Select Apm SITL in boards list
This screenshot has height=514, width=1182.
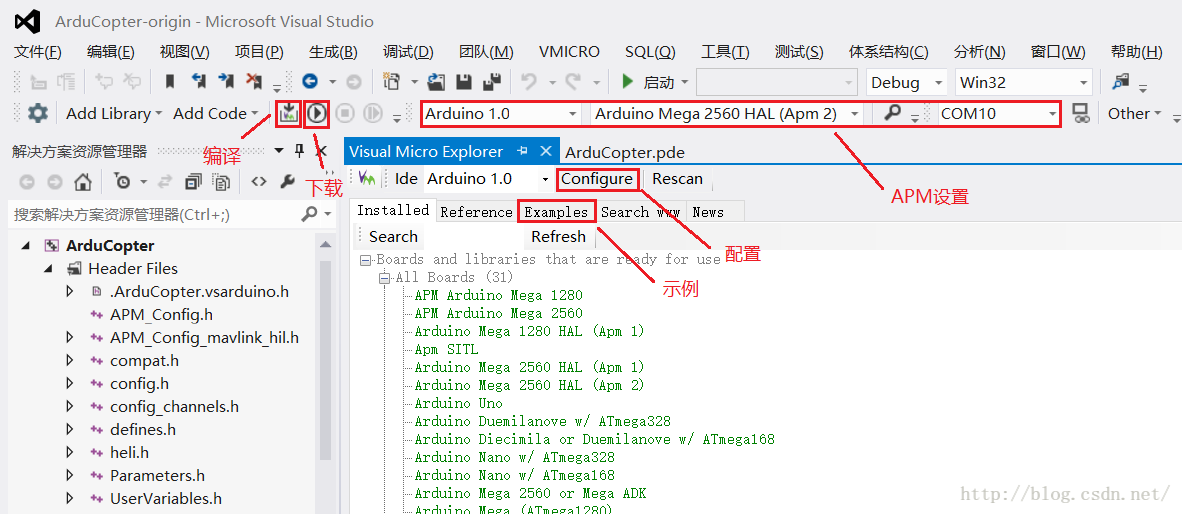(x=446, y=350)
